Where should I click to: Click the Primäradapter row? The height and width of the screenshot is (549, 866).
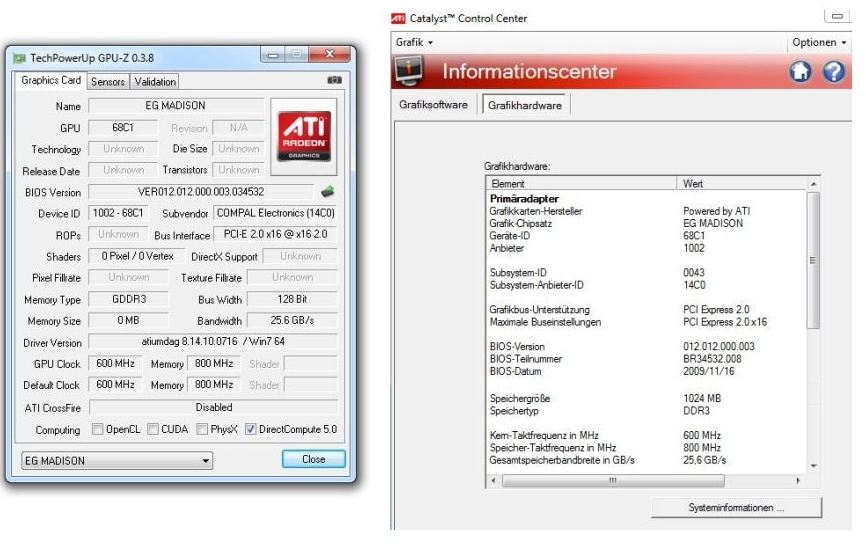[647, 199]
